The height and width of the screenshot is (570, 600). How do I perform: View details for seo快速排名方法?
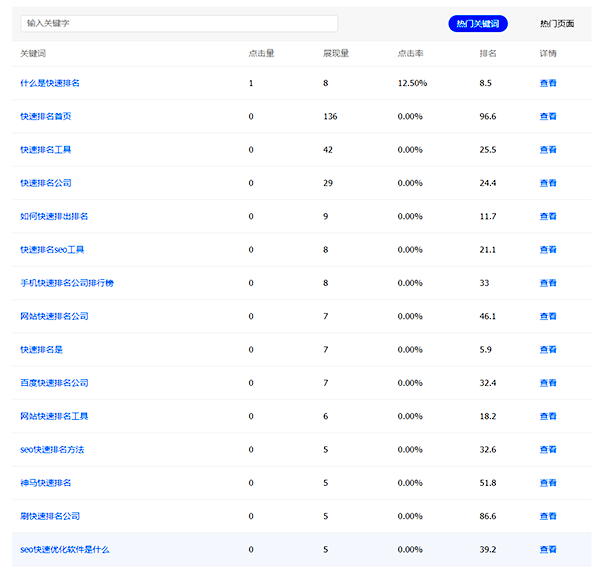click(x=548, y=450)
